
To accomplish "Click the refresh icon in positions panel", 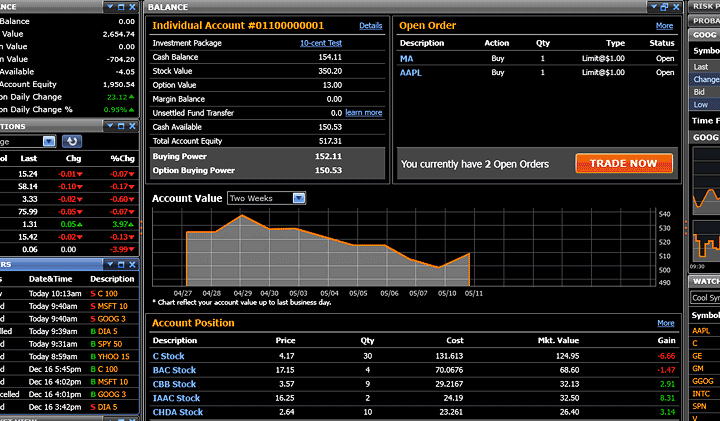I will (71, 141).
